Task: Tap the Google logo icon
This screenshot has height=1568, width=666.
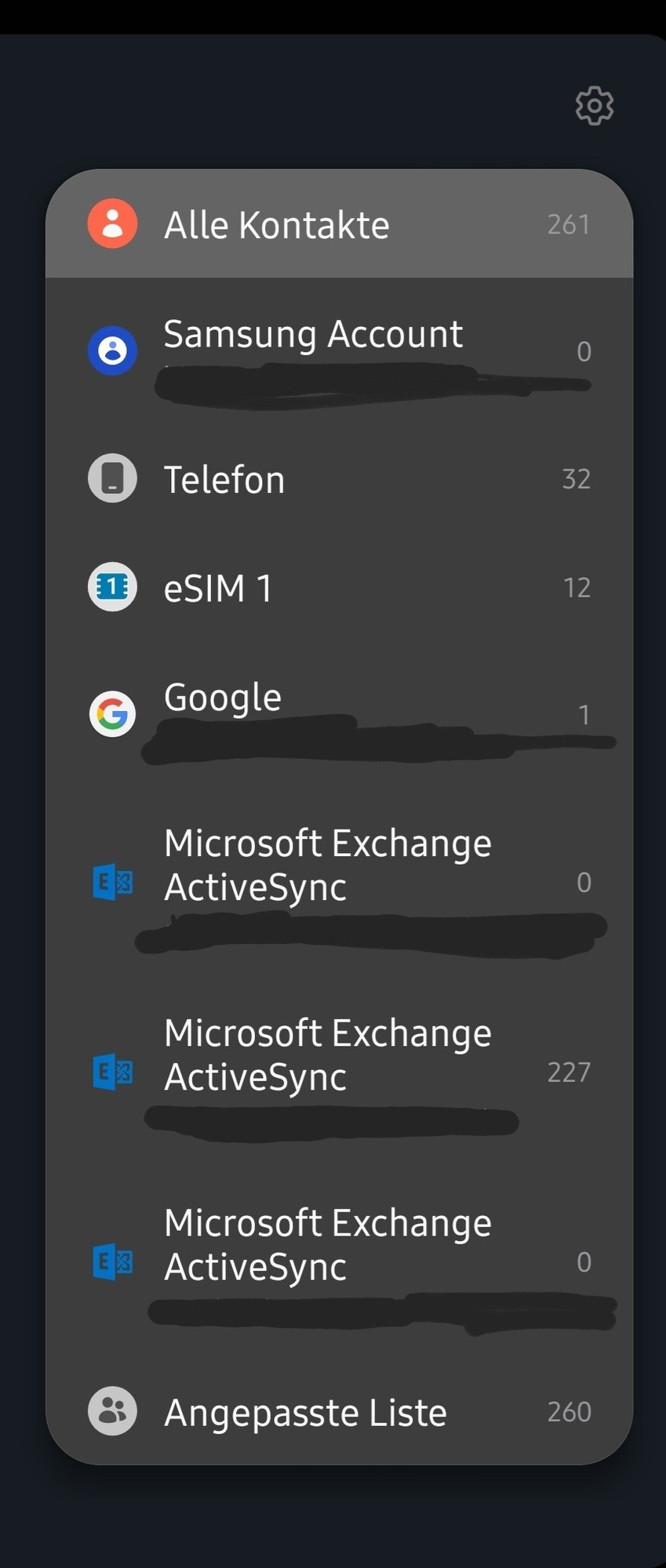Action: pos(112,713)
